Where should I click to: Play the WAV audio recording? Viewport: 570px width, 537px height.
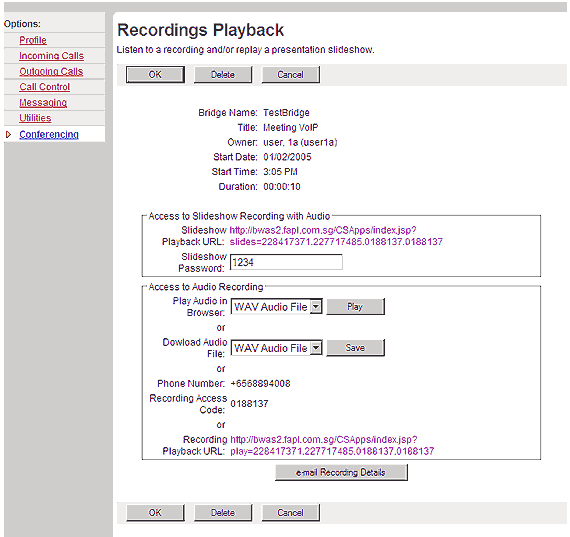[355, 306]
